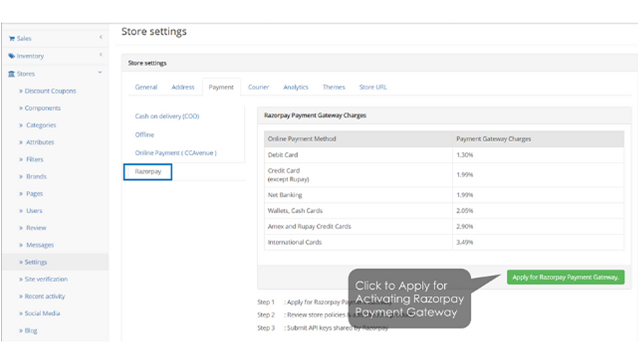Click the Store settings page heading

(154, 31)
